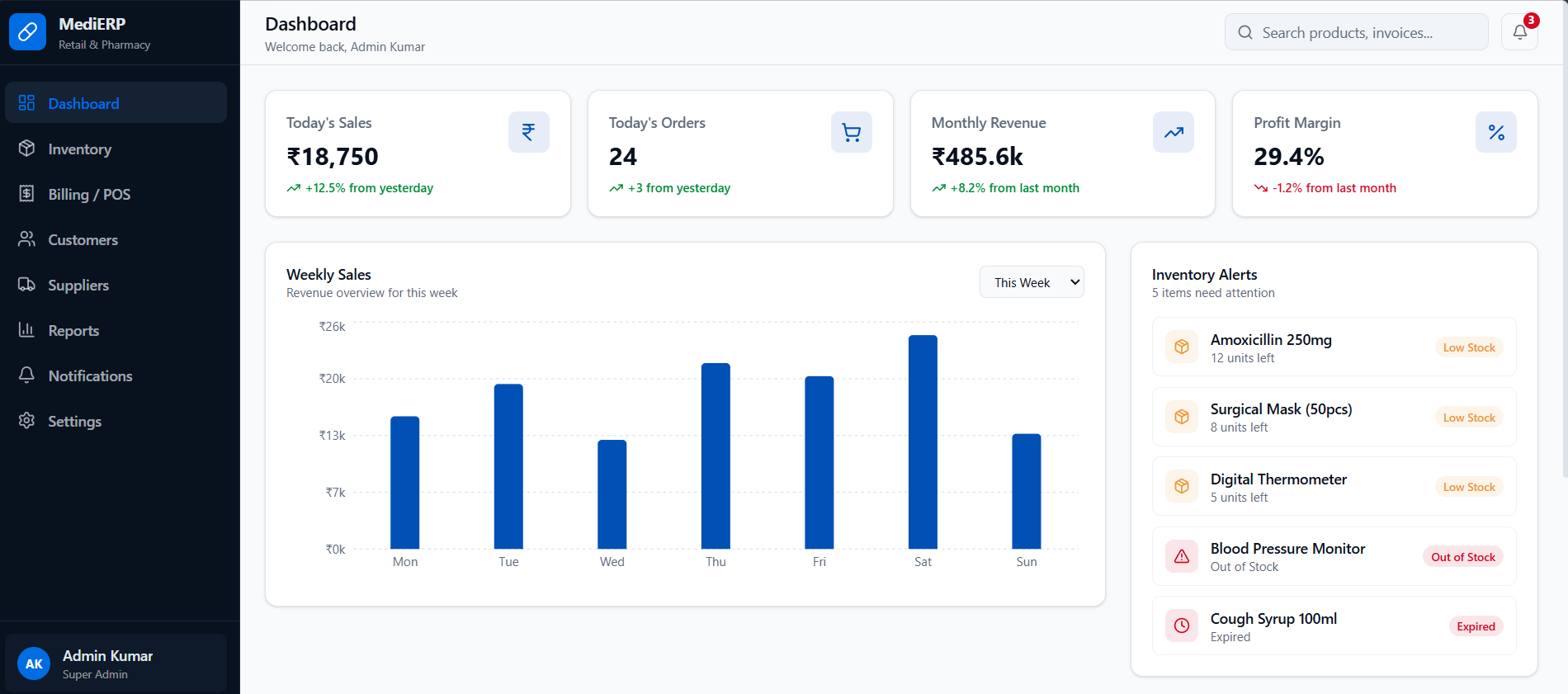Click the MediERP pill logo icon
Screen dimensions: 1568x694
point(27,32)
